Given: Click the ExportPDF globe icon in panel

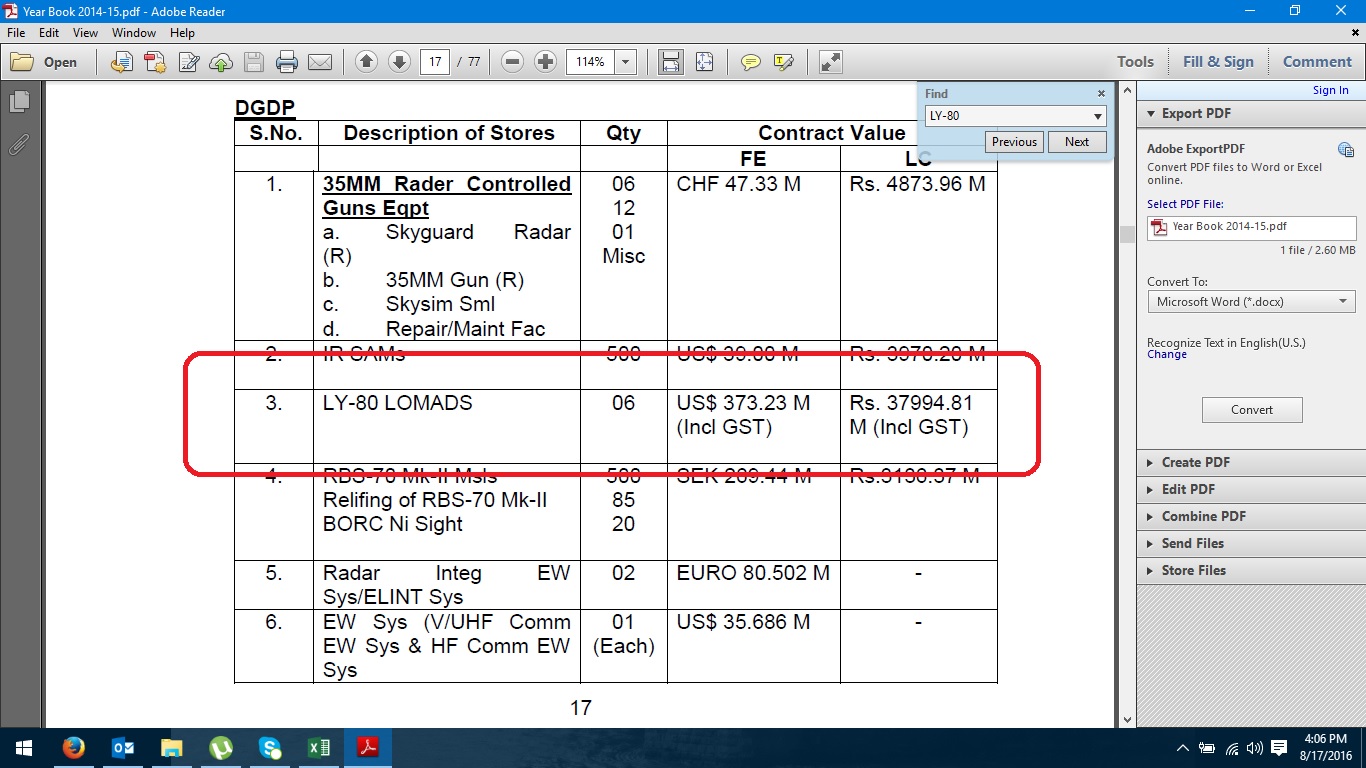Looking at the screenshot, I should coord(1346,149).
